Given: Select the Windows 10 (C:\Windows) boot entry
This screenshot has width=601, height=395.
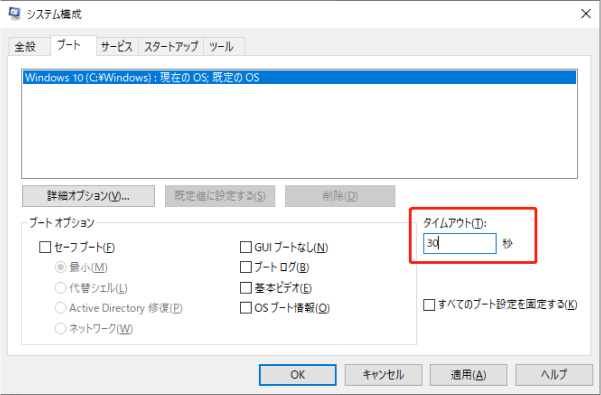Looking at the screenshot, I should click(299, 77).
